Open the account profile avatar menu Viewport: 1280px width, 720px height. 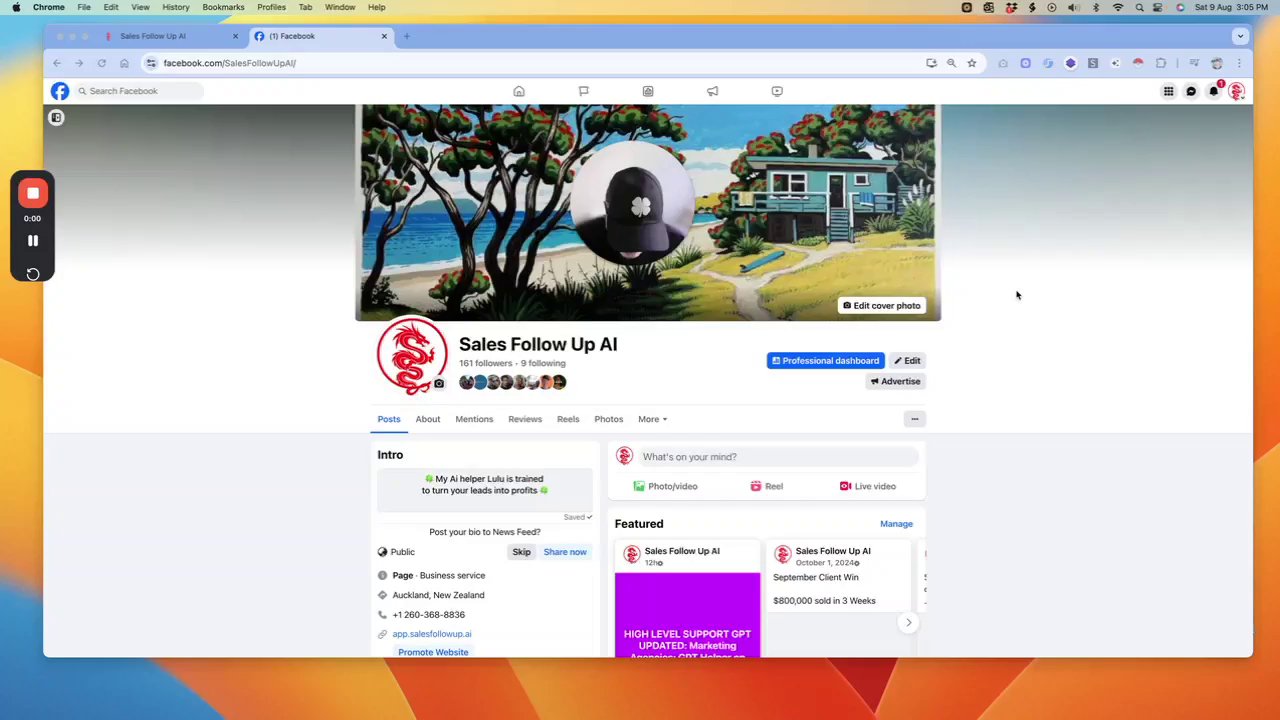click(1237, 91)
